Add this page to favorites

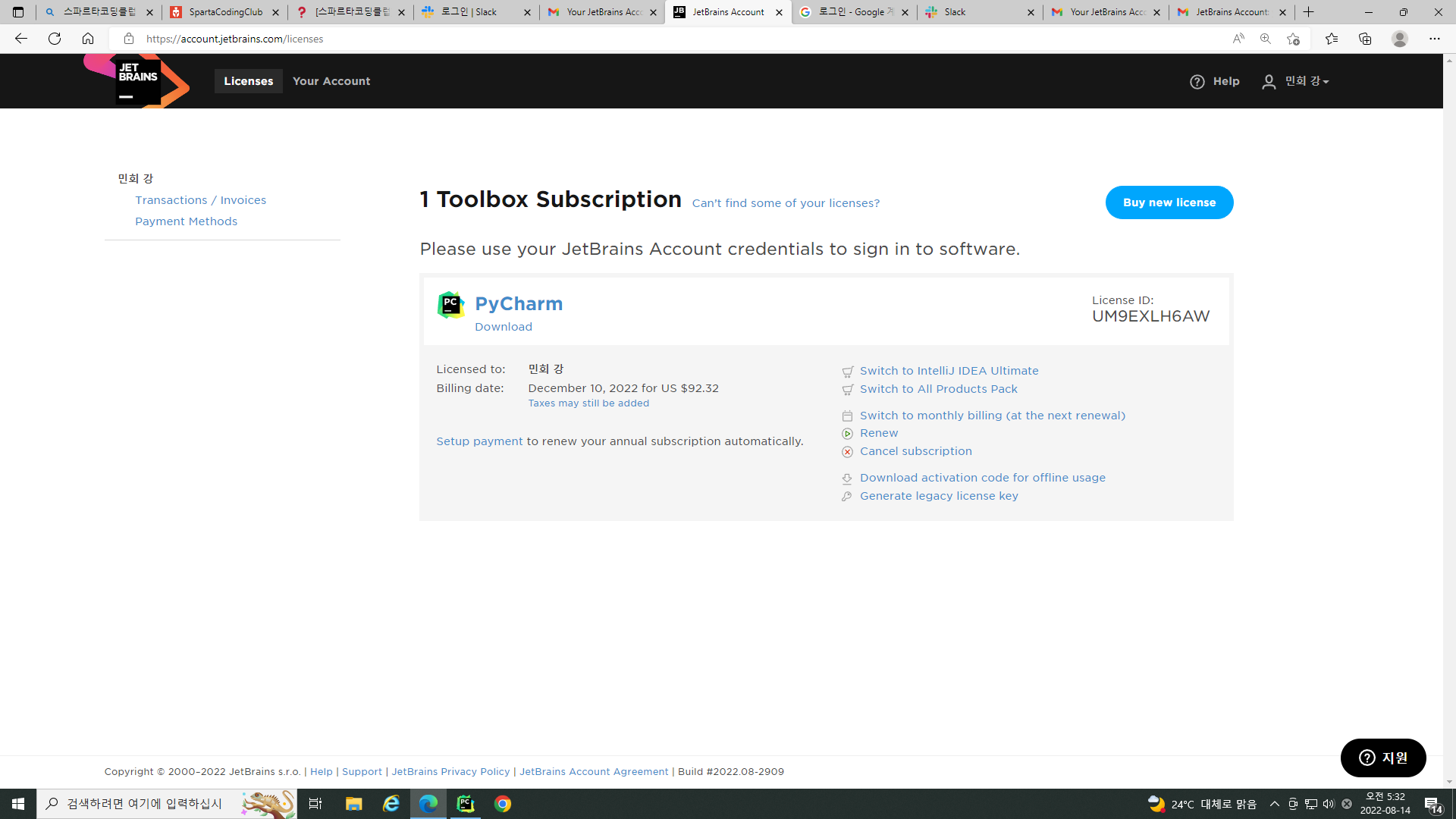tap(1294, 39)
